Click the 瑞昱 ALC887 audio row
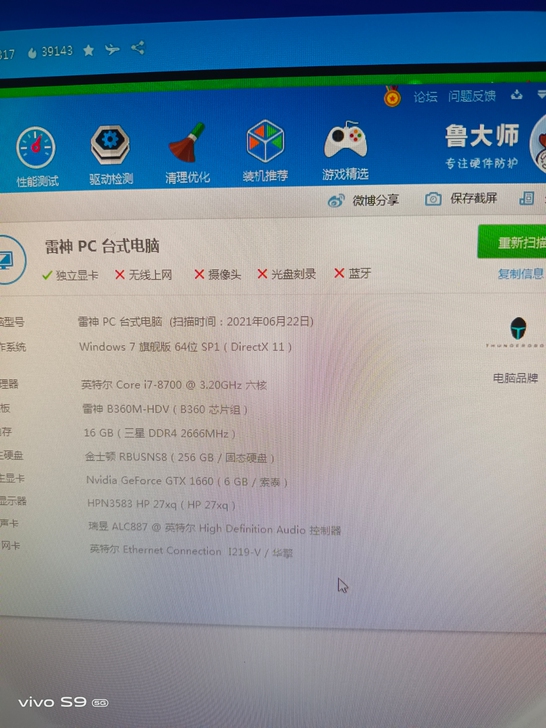 coord(214,528)
